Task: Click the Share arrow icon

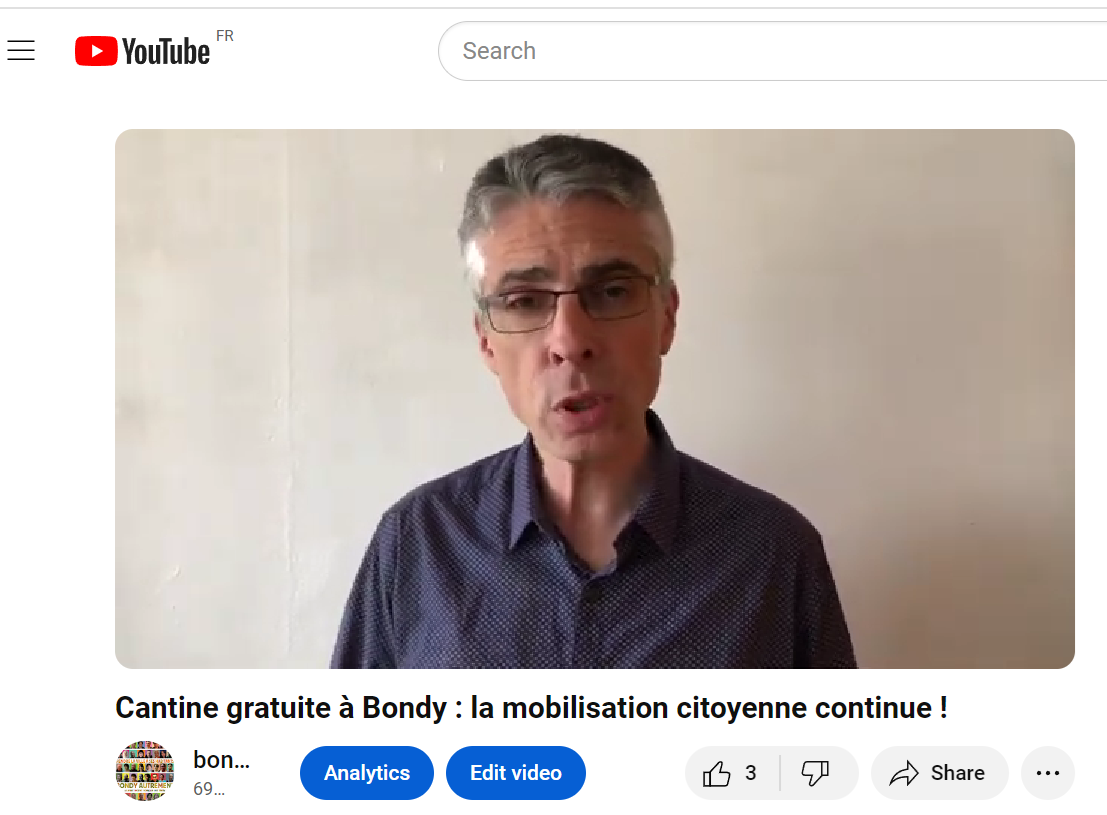Action: (904, 773)
